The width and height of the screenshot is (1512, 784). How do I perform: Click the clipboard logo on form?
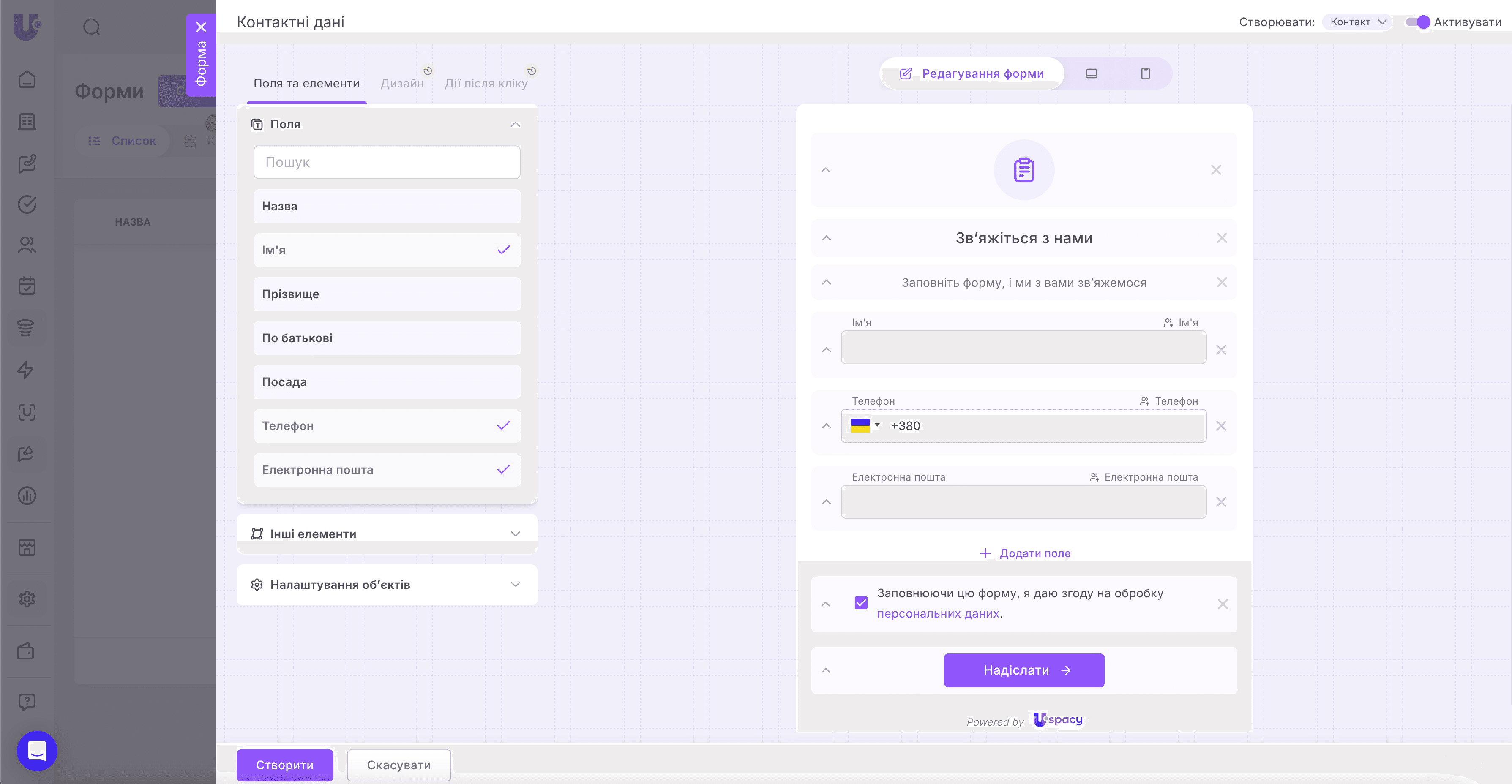pyautogui.click(x=1023, y=170)
